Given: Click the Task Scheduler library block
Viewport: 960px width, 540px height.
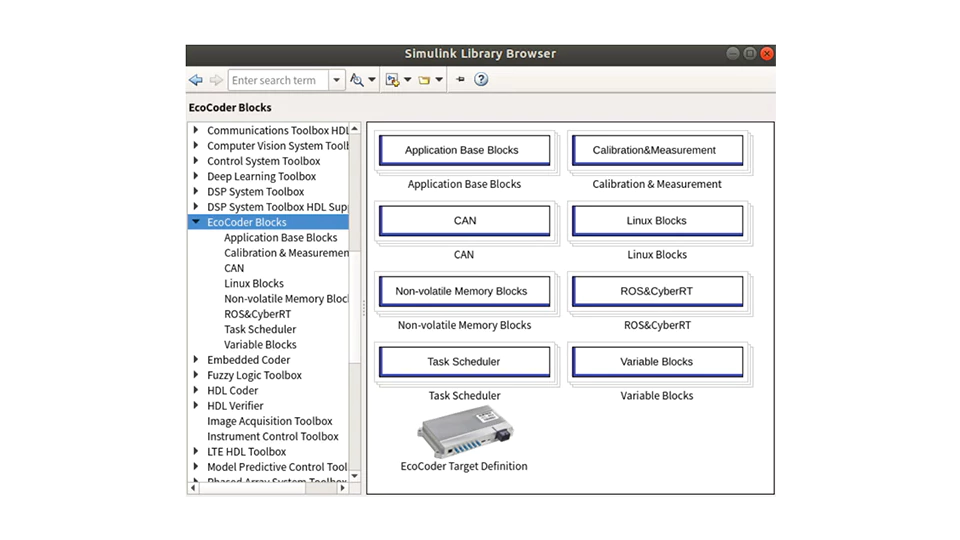Looking at the screenshot, I should [465, 362].
